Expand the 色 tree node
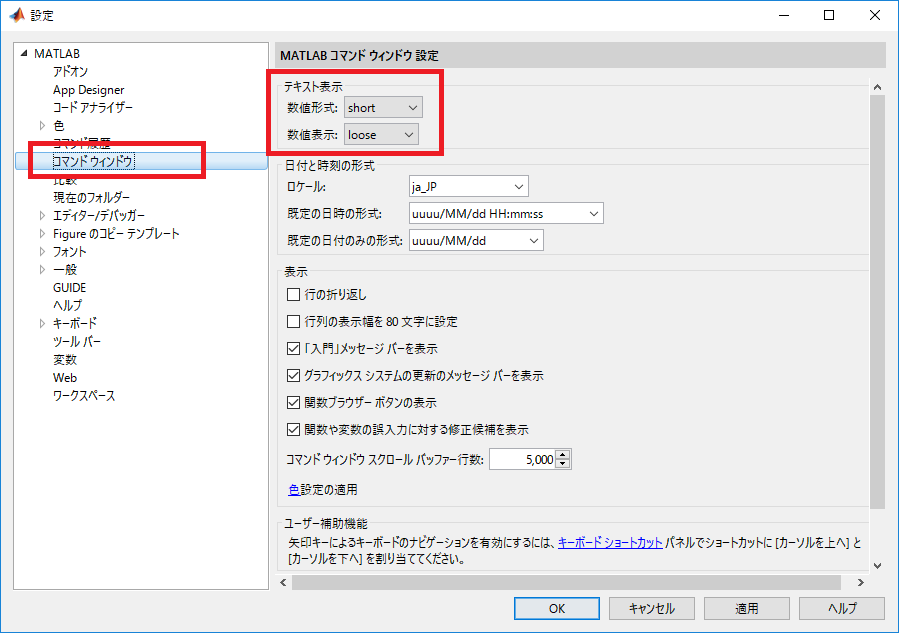This screenshot has width=899, height=633. 42,125
